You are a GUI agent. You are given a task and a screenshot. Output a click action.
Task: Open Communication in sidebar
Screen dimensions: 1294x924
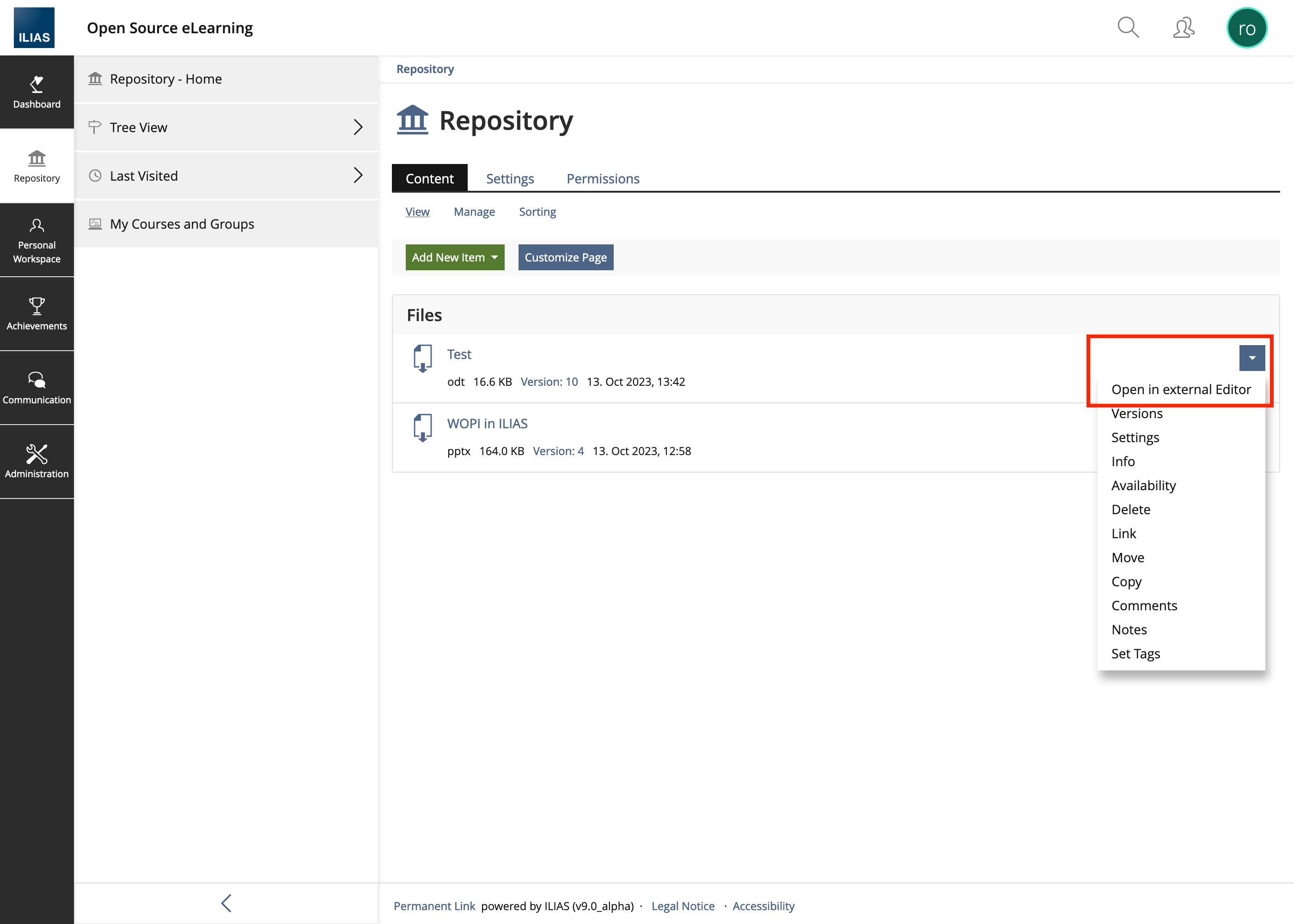point(37,388)
